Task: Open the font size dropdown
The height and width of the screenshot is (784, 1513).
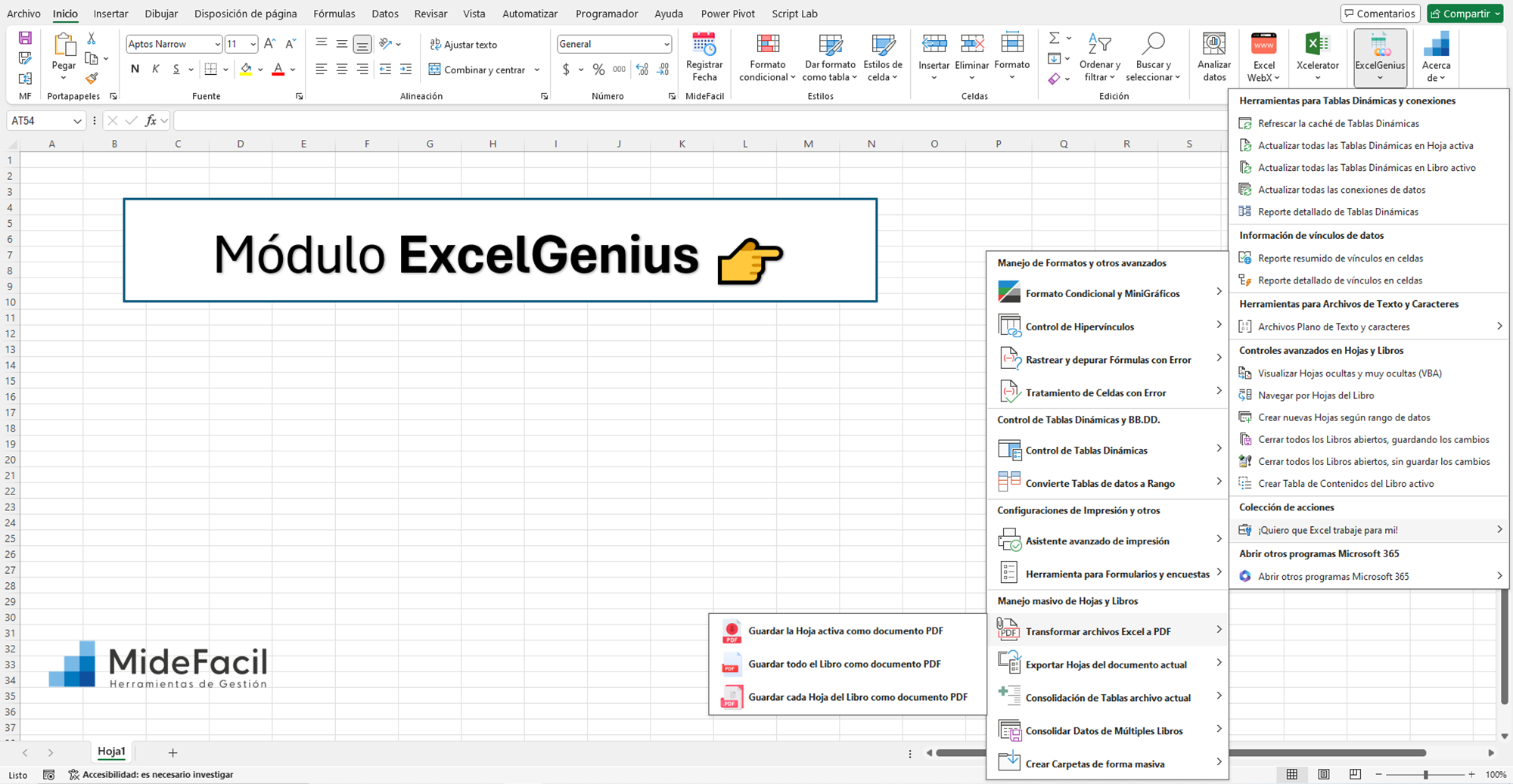Action: pyautogui.click(x=253, y=44)
